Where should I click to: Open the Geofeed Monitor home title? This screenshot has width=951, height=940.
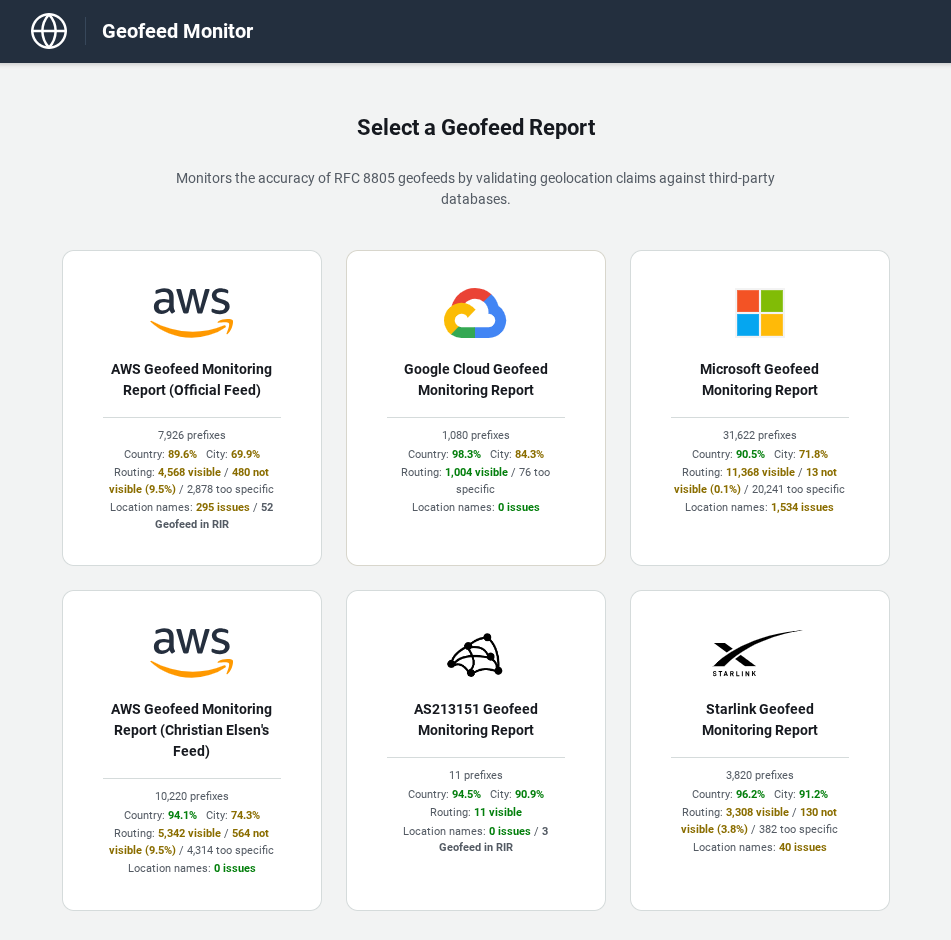(177, 31)
